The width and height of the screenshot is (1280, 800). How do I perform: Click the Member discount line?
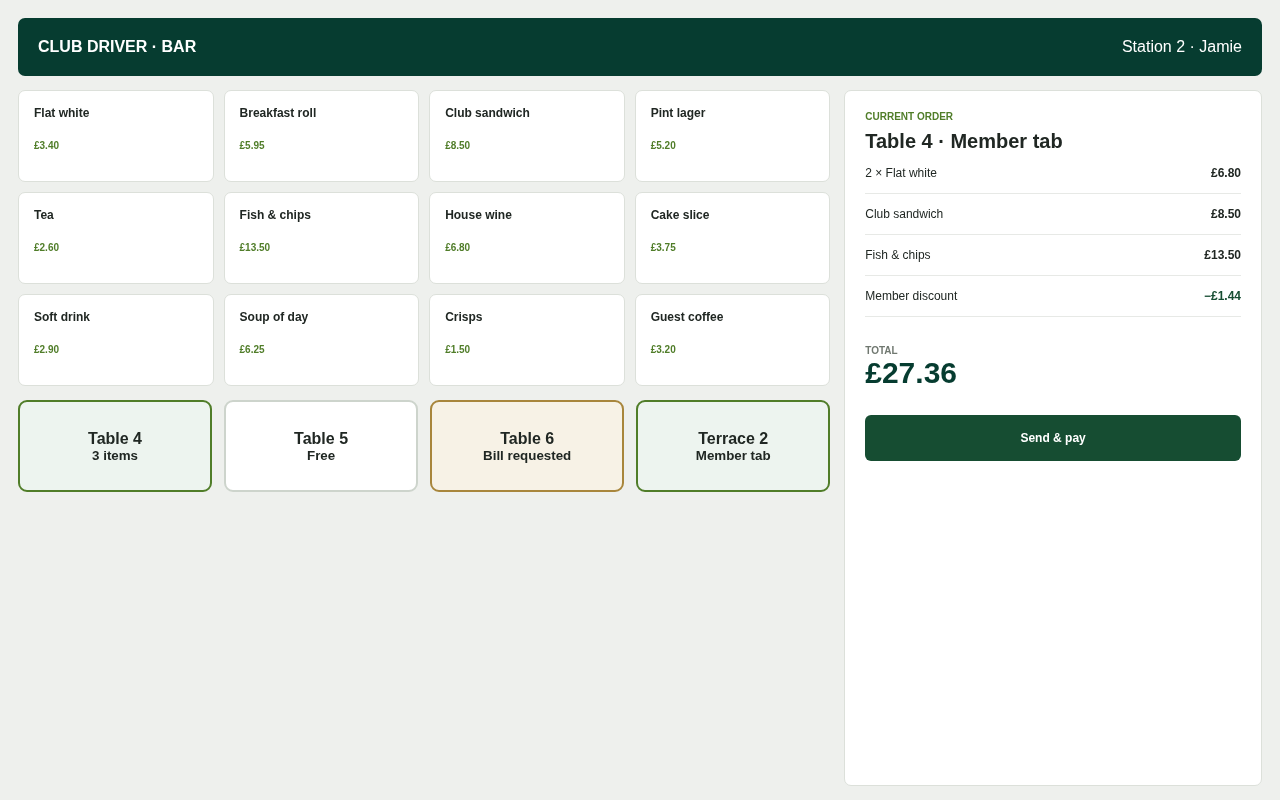click(x=1053, y=296)
